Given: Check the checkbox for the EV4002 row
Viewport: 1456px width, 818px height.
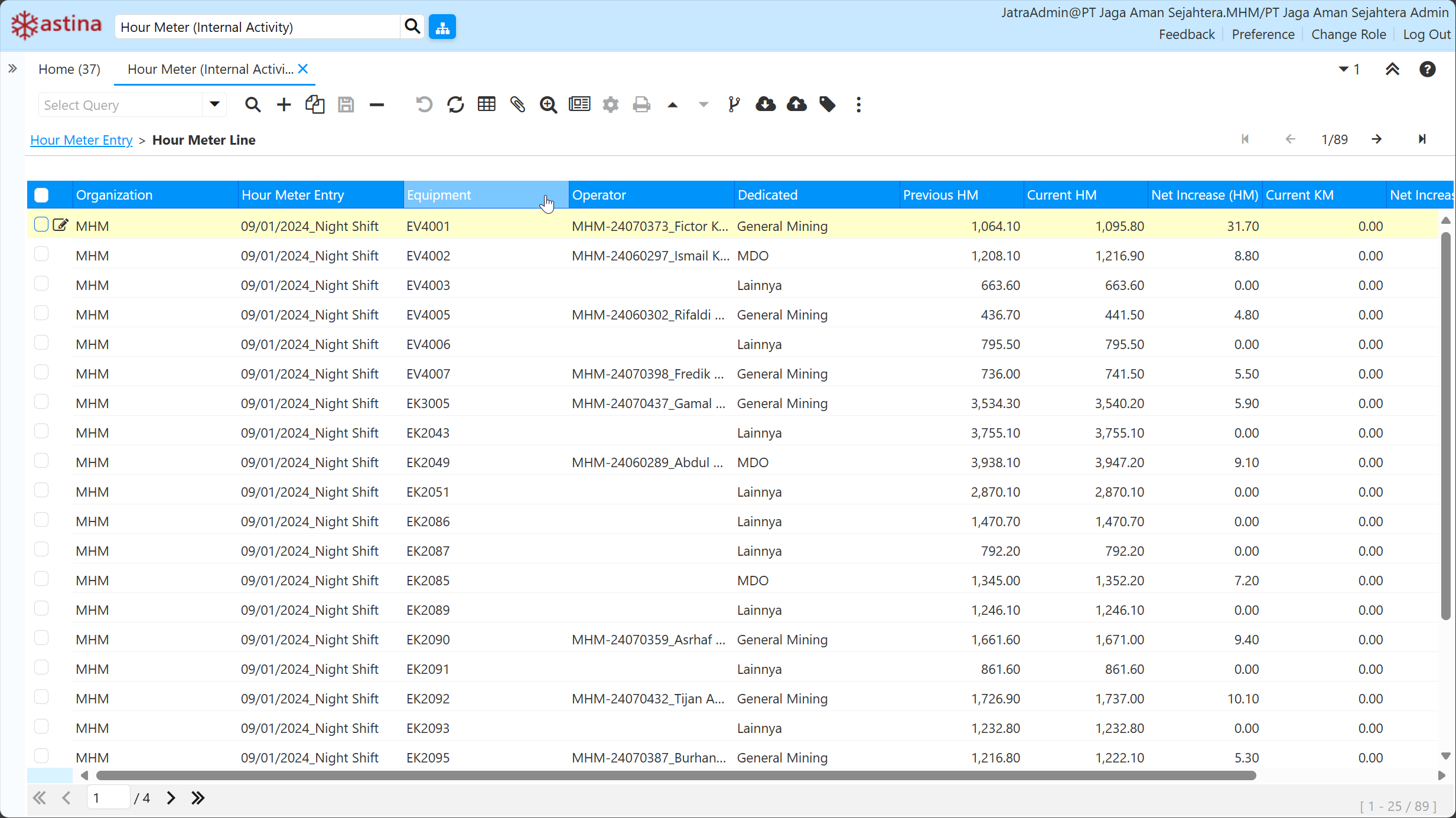Looking at the screenshot, I should tap(41, 255).
